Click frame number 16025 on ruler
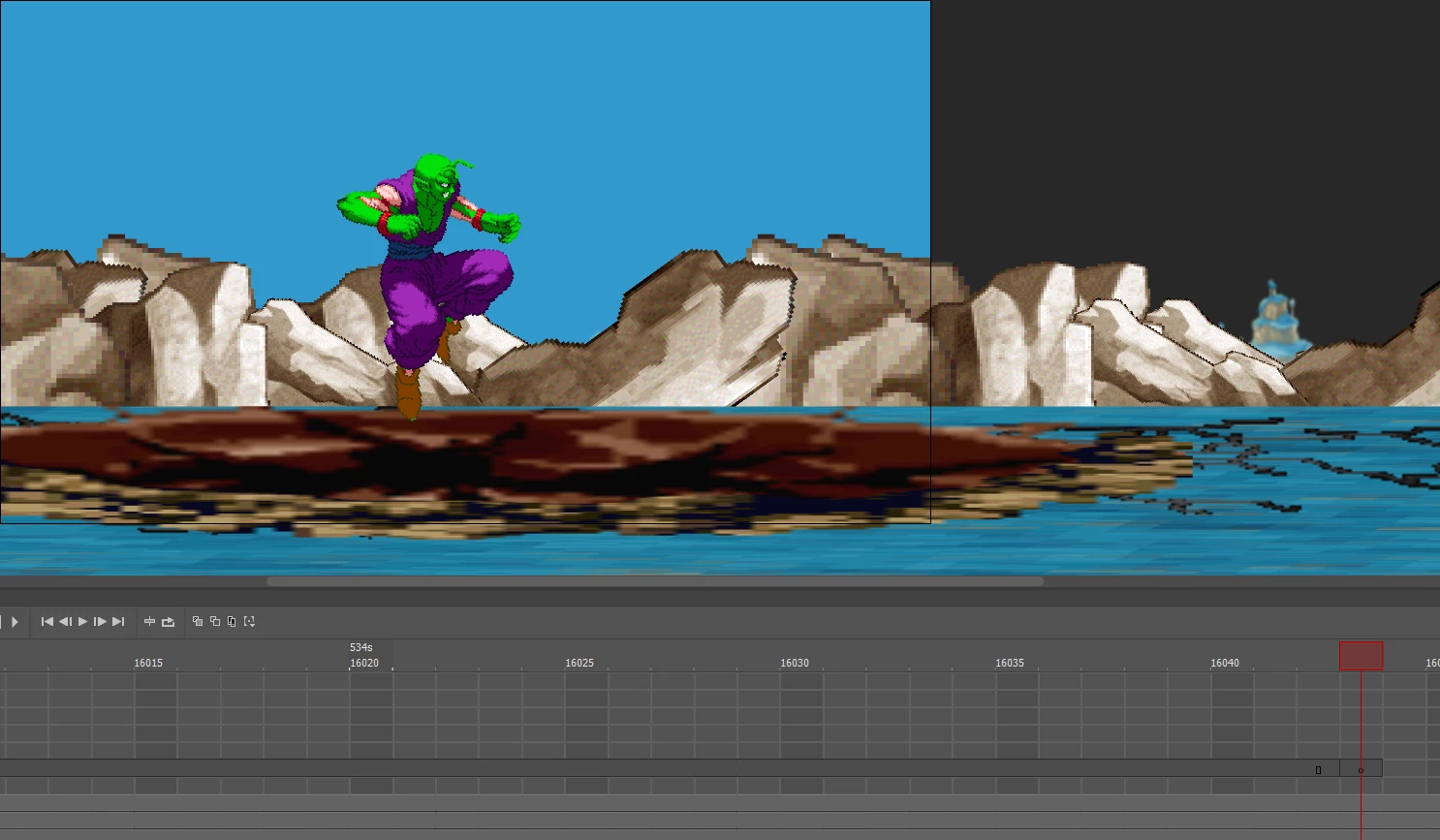 [579, 664]
